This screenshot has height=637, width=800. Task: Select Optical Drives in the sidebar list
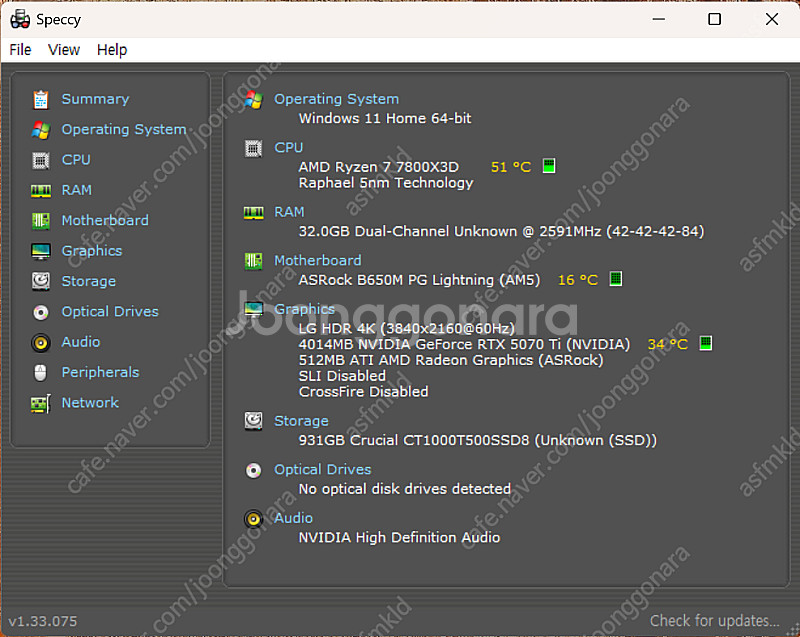coord(110,312)
